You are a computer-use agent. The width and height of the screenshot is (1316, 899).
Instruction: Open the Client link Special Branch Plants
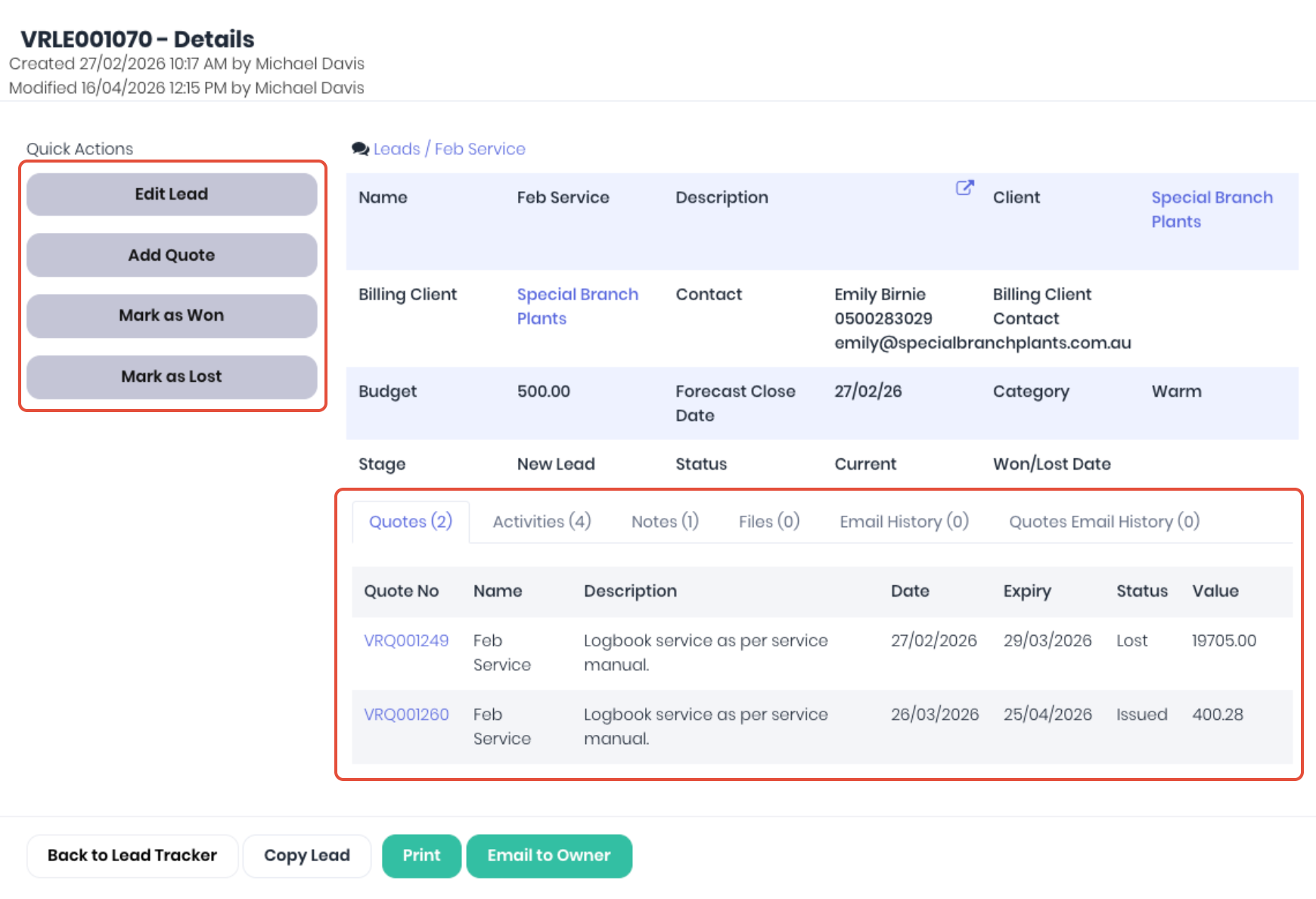pos(1212,209)
